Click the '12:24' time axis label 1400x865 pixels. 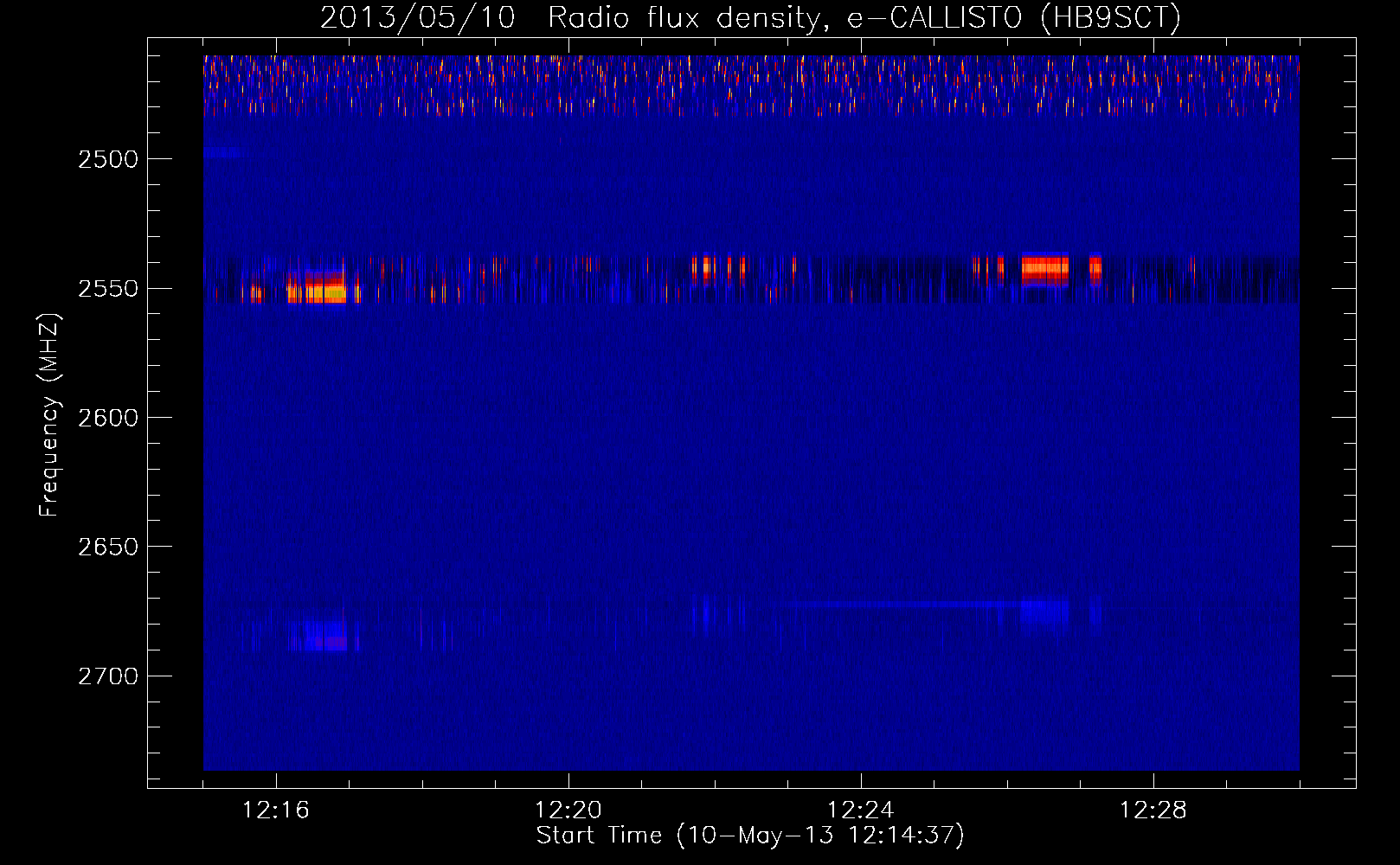pyautogui.click(x=861, y=811)
